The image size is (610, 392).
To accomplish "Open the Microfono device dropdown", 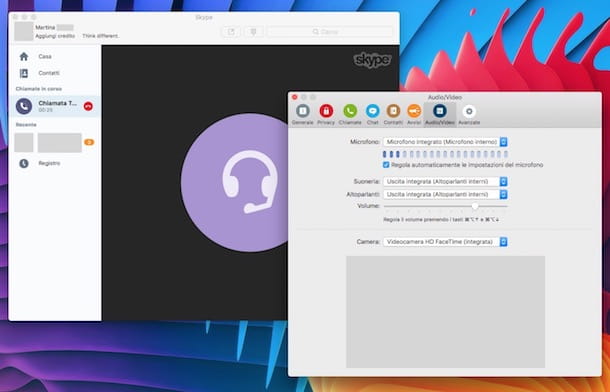I will pos(445,142).
